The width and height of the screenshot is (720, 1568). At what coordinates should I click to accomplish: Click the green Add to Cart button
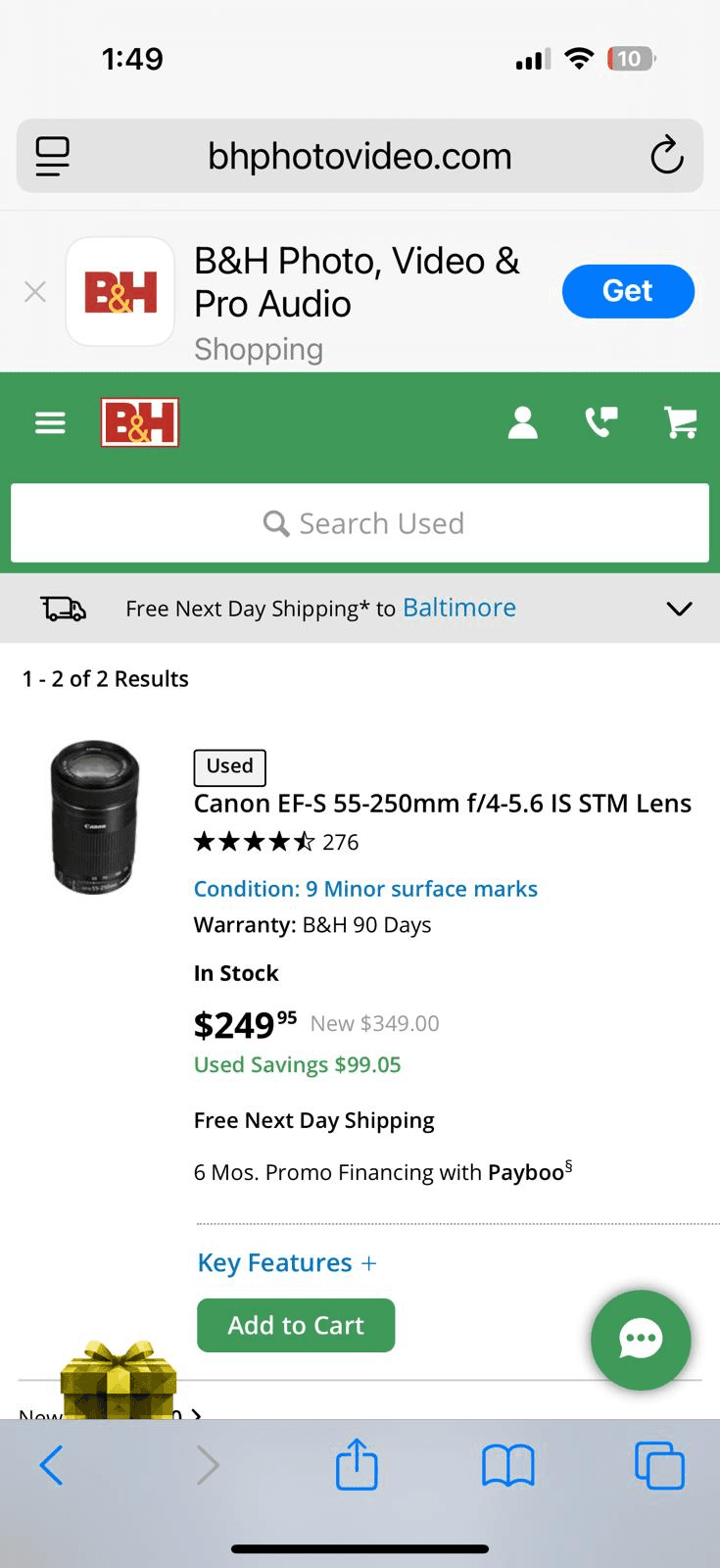coord(296,1325)
